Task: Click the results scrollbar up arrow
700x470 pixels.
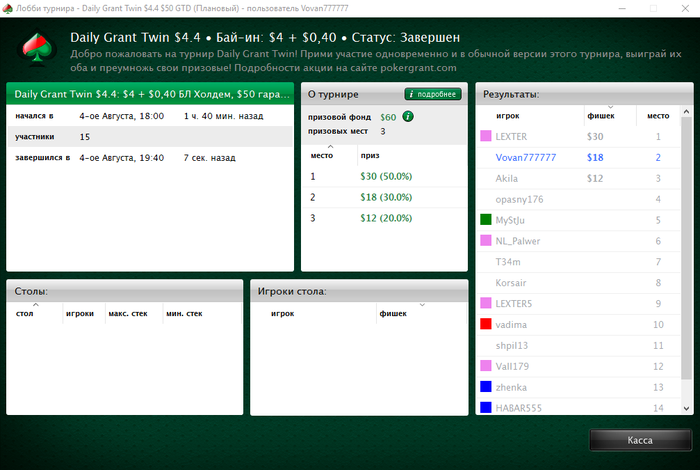Action: 686,111
